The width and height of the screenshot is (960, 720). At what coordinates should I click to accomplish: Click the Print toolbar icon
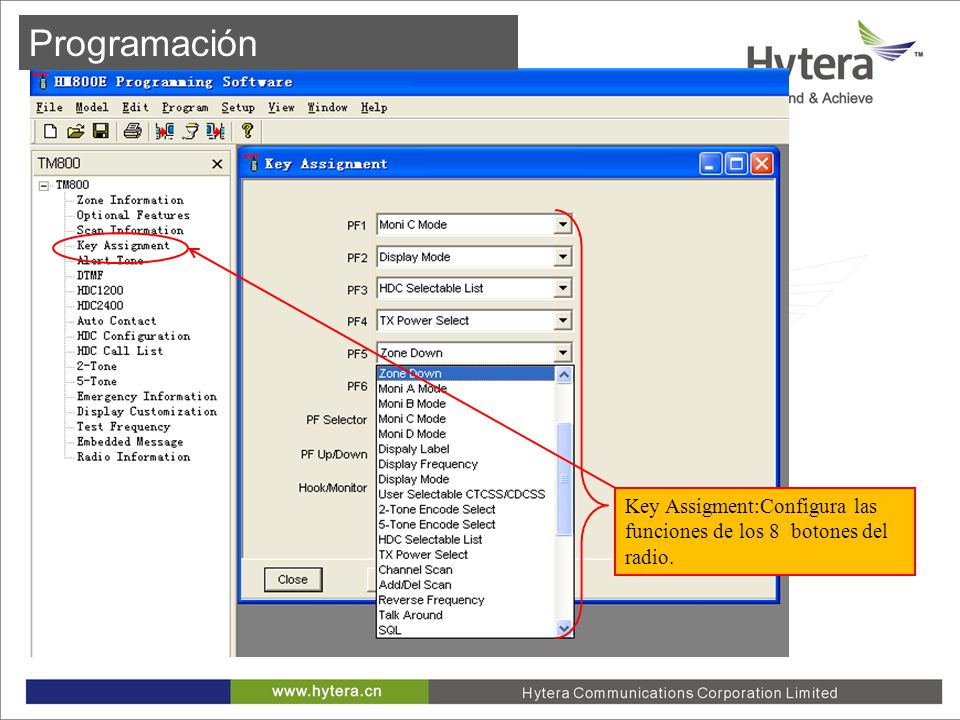click(x=132, y=130)
